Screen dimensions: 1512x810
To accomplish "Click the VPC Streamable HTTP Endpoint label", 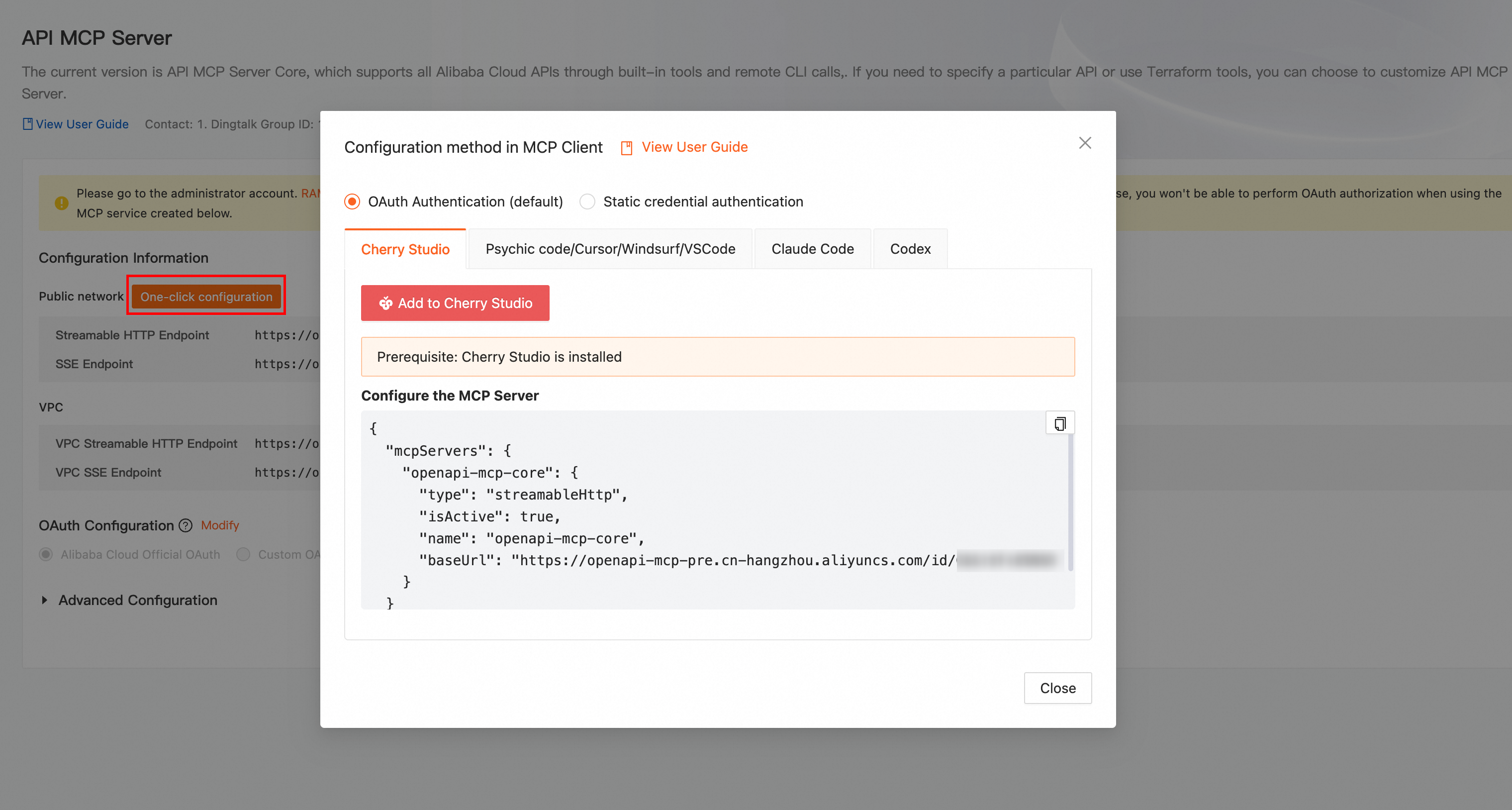I will 147,443.
